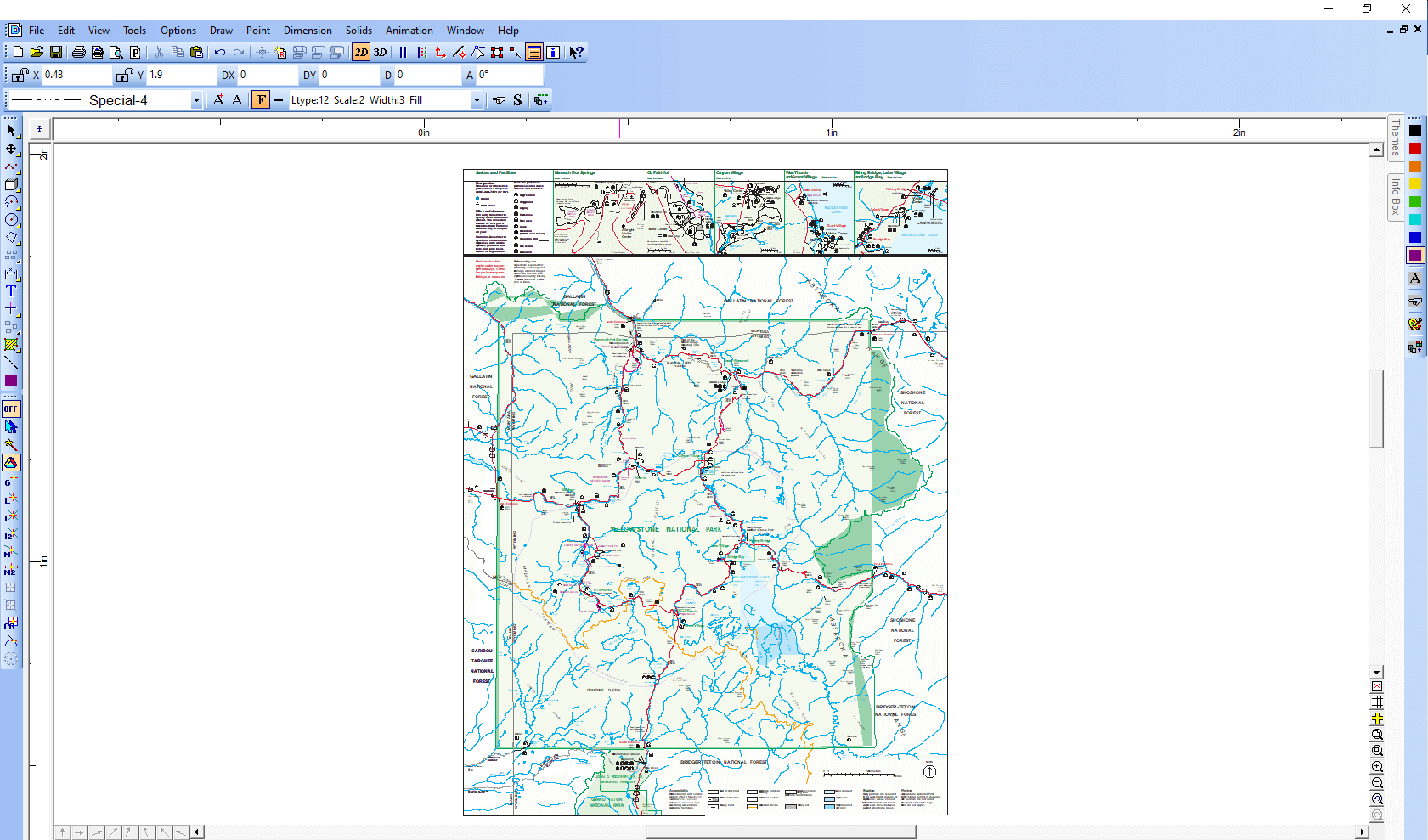Switch to 3D mode
This screenshot has width=1428, height=840.
(x=380, y=53)
